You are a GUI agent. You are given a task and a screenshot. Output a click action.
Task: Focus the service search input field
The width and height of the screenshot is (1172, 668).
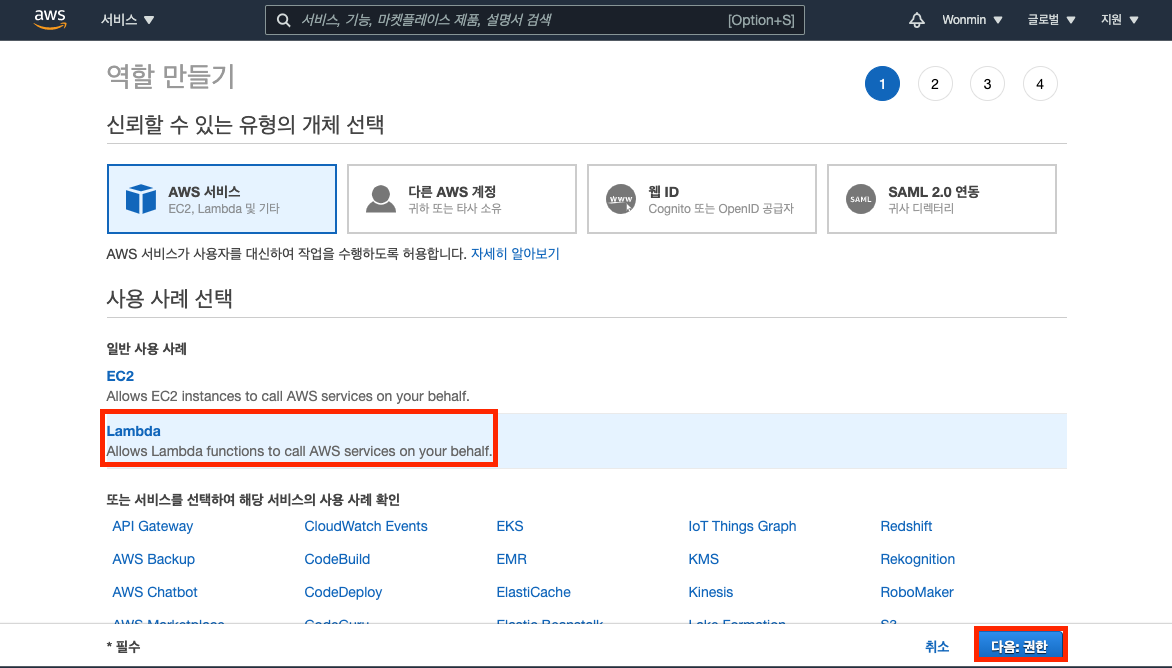pos(534,20)
